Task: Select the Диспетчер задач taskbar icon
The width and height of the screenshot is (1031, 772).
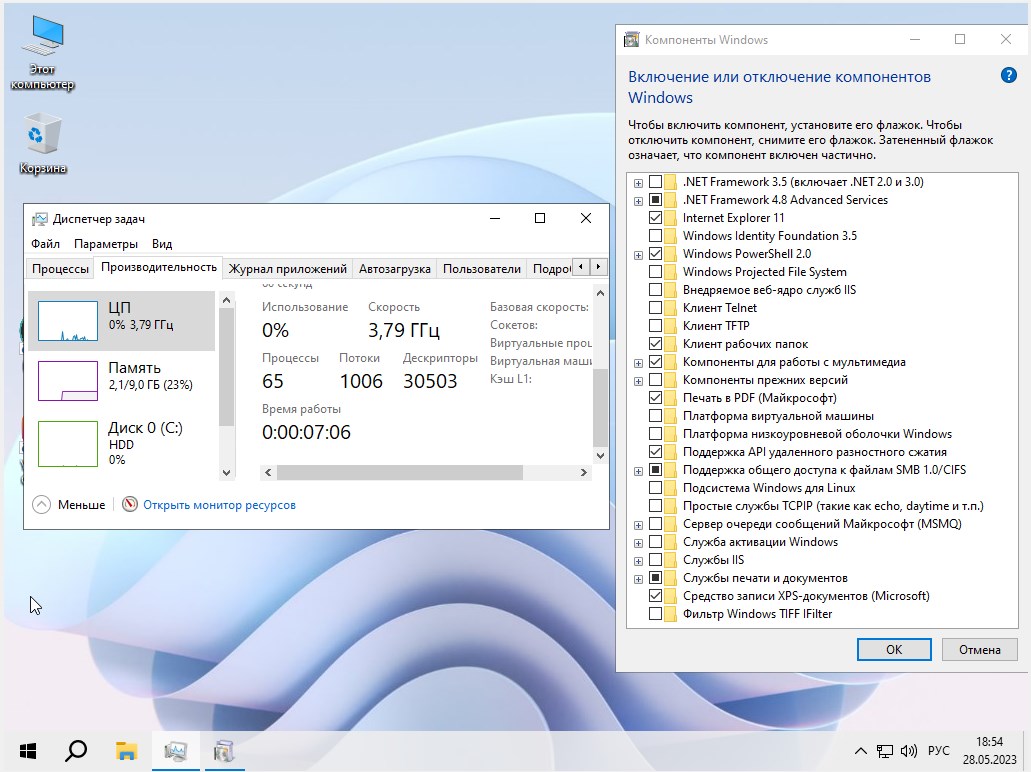Action: click(176, 750)
